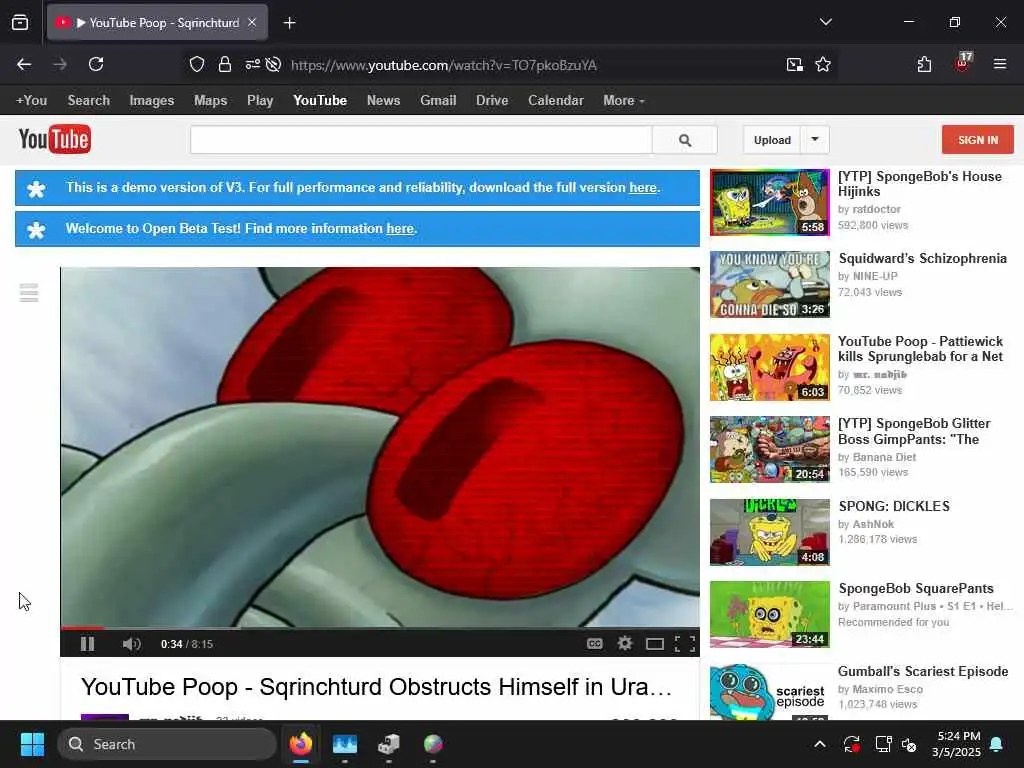This screenshot has height=768, width=1024.
Task: Click the muted volume tray icon
Action: tap(908, 744)
